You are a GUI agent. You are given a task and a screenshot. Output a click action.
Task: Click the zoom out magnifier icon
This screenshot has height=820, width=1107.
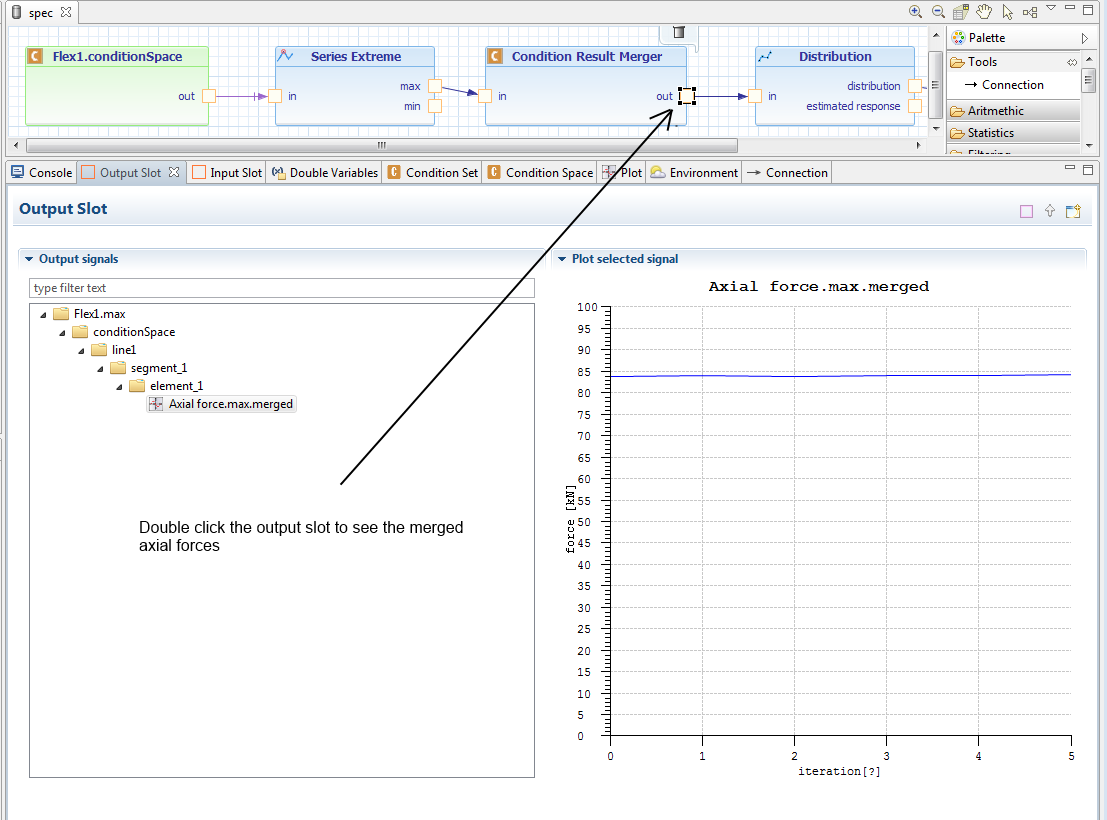click(938, 12)
